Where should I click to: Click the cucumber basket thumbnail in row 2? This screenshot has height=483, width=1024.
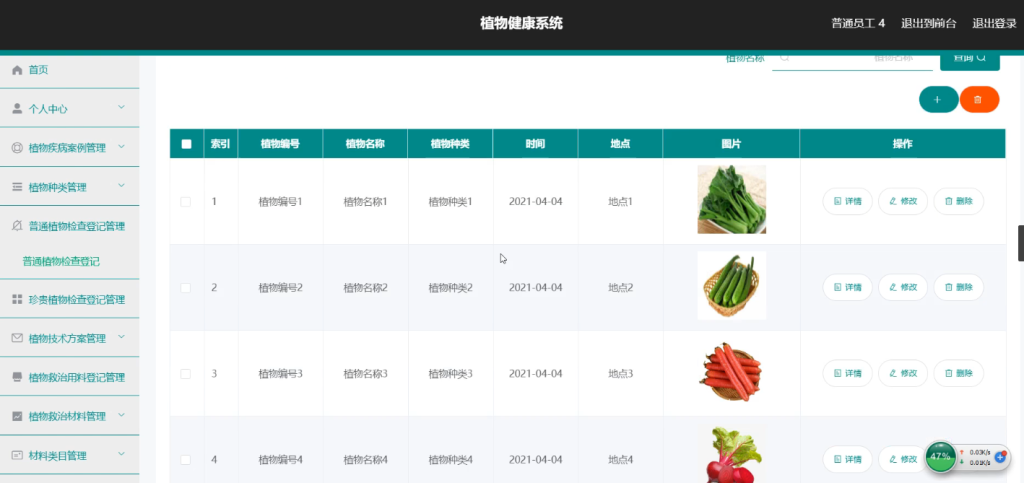click(731, 286)
